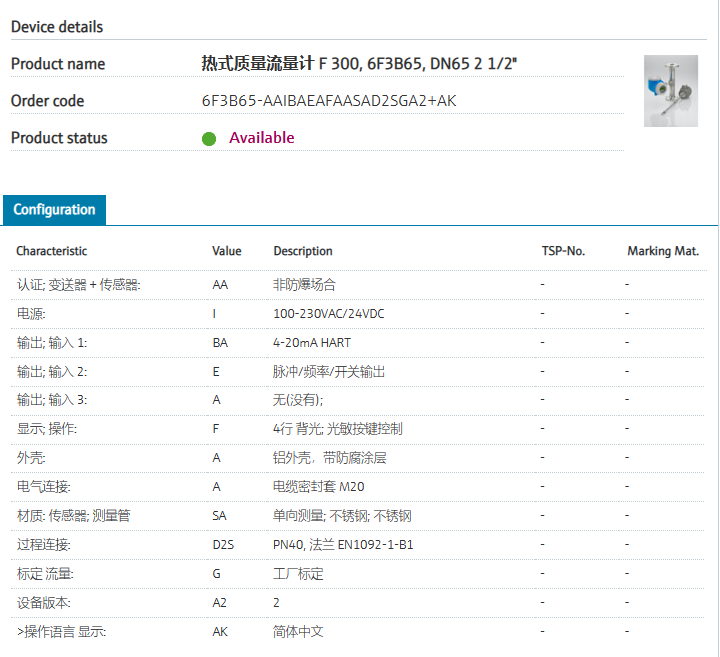Image resolution: width=720 pixels, height=657 pixels.
Task: Select the order code 6F3B65-AAIBAEAFAASAD2SGA2+AK text
Action: (x=329, y=101)
